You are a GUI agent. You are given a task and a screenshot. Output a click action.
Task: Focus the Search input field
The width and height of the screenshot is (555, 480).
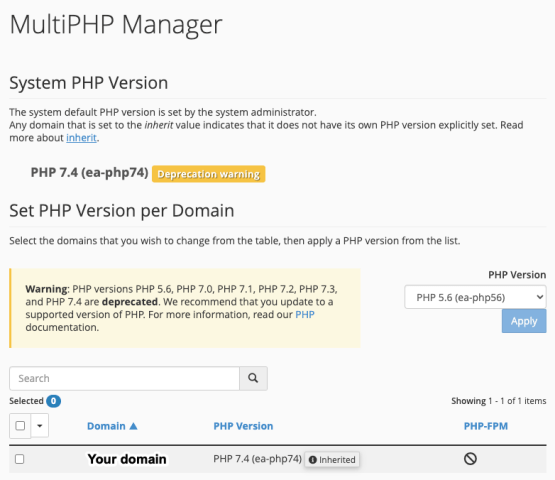(124, 378)
